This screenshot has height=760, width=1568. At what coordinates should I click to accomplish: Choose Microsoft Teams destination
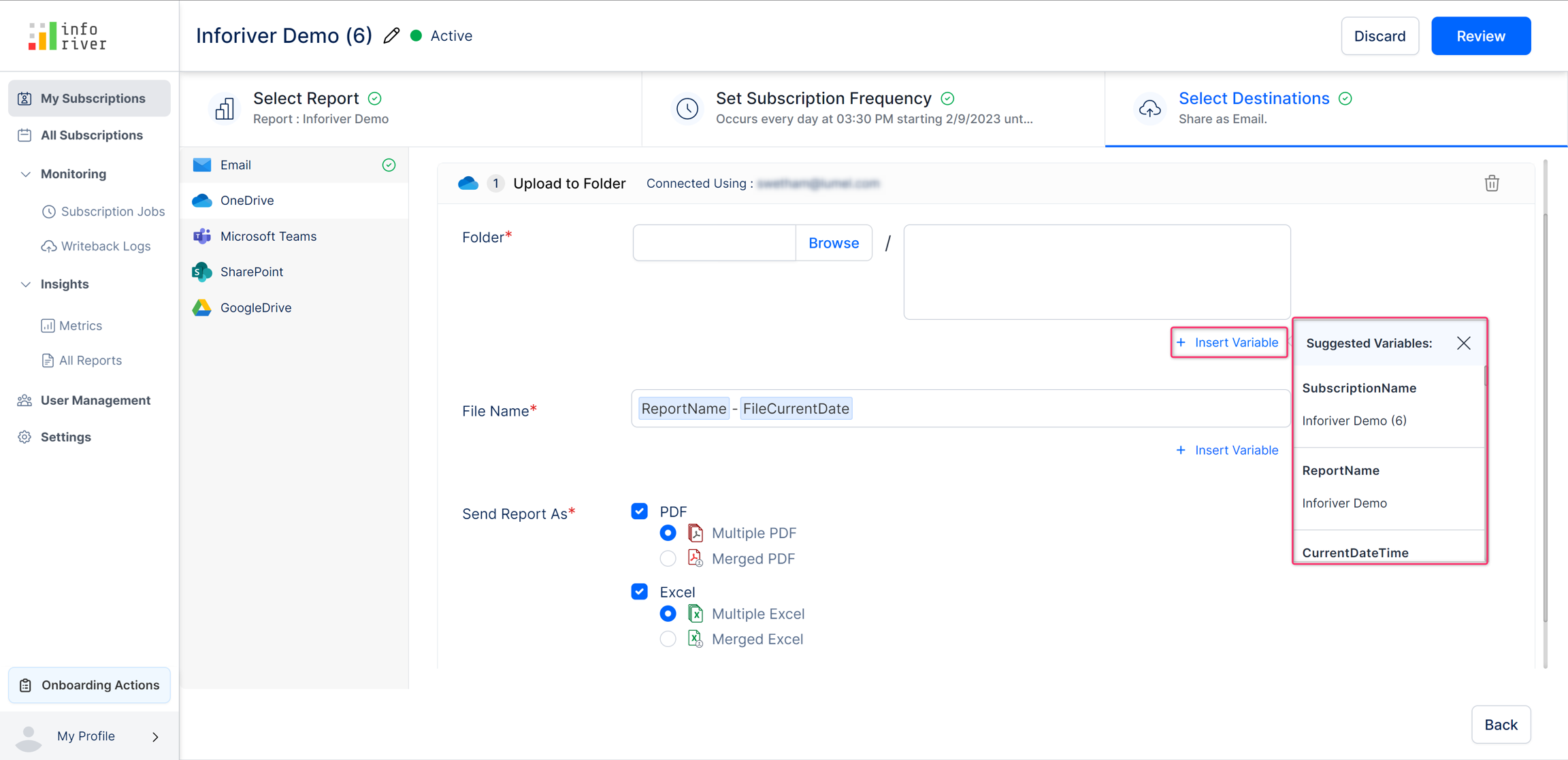point(267,236)
